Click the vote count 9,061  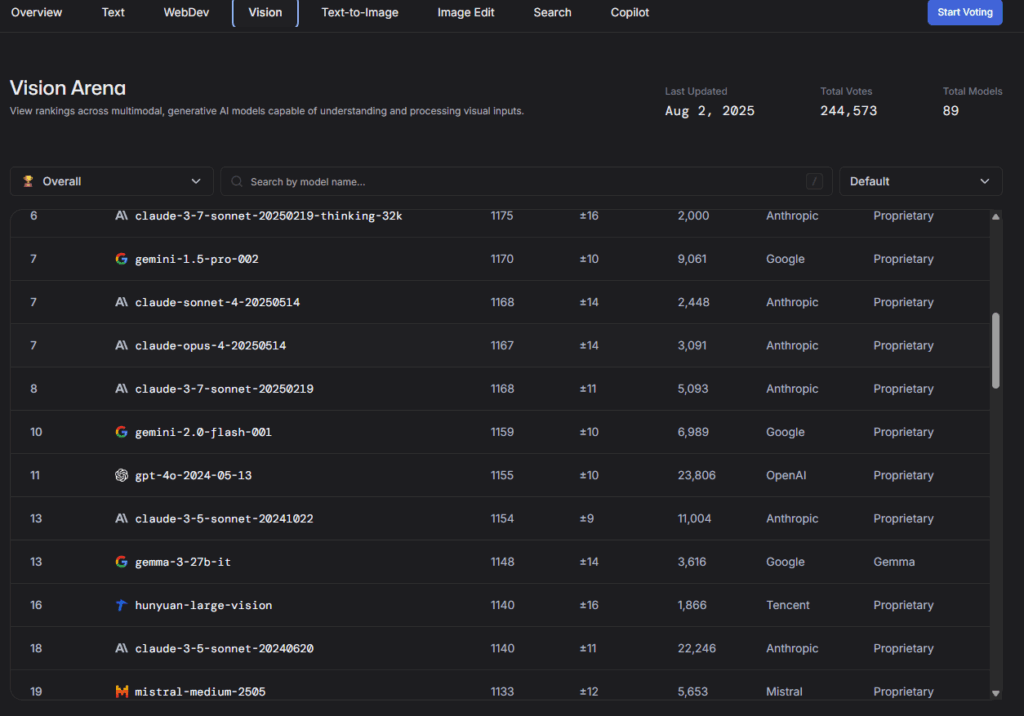pyautogui.click(x=692, y=259)
